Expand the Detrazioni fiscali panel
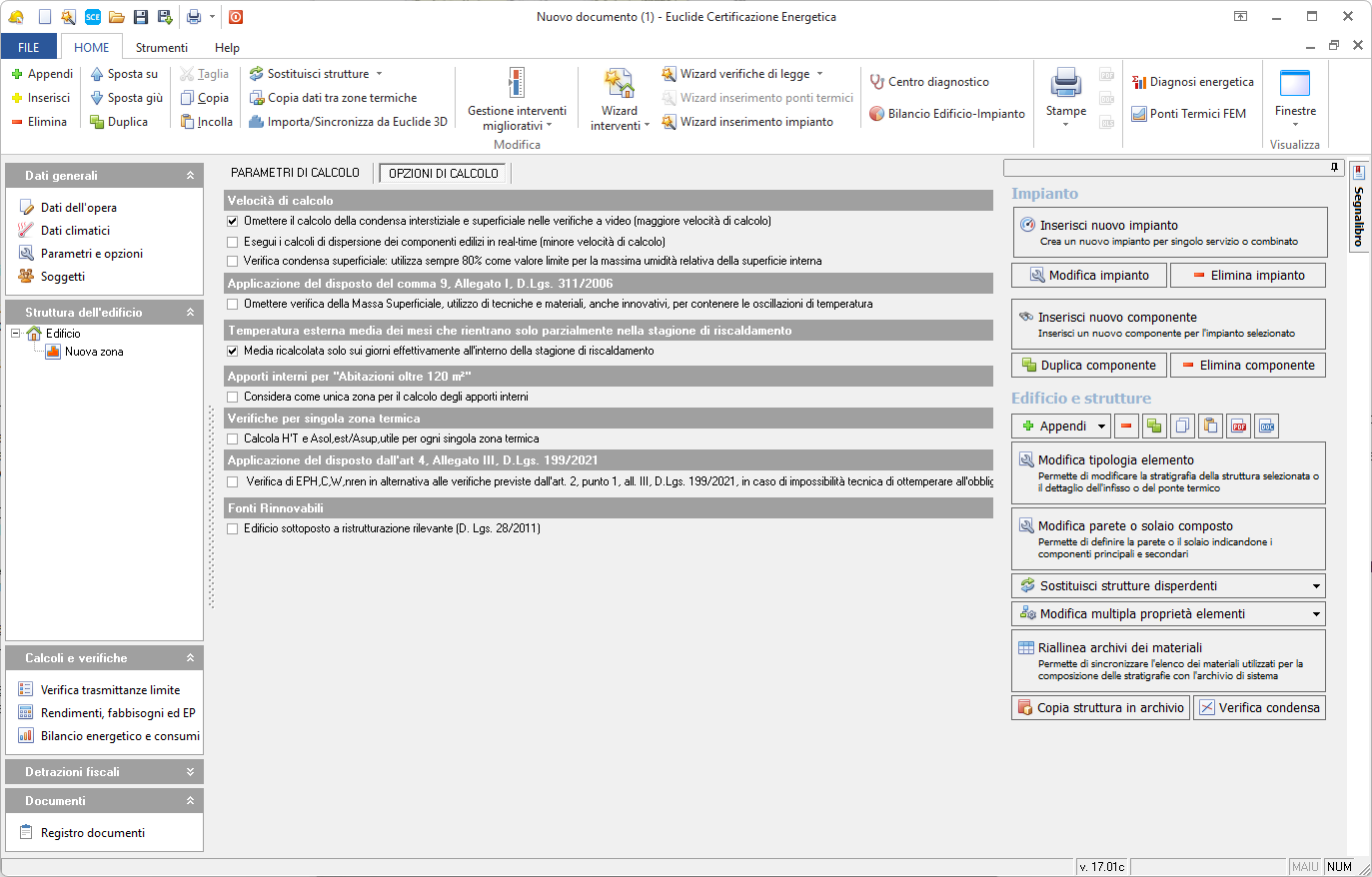Viewport: 1372px width, 877px height. tap(190, 772)
